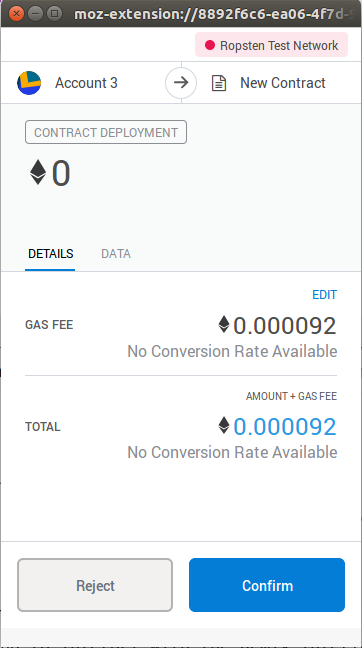Image resolution: width=362 pixels, height=648 pixels.
Task: Open the Ropsten Test Network selector
Action: 272,45
